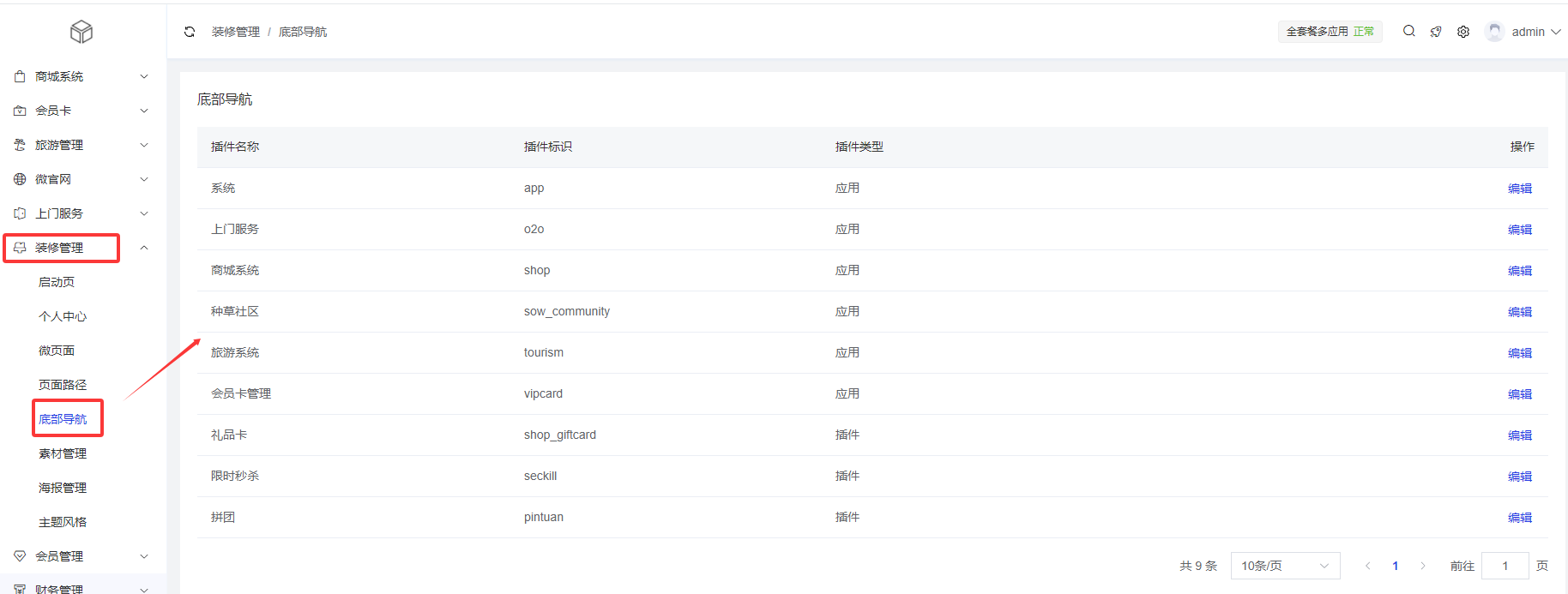Open settings via the gear icon

pos(1463,32)
